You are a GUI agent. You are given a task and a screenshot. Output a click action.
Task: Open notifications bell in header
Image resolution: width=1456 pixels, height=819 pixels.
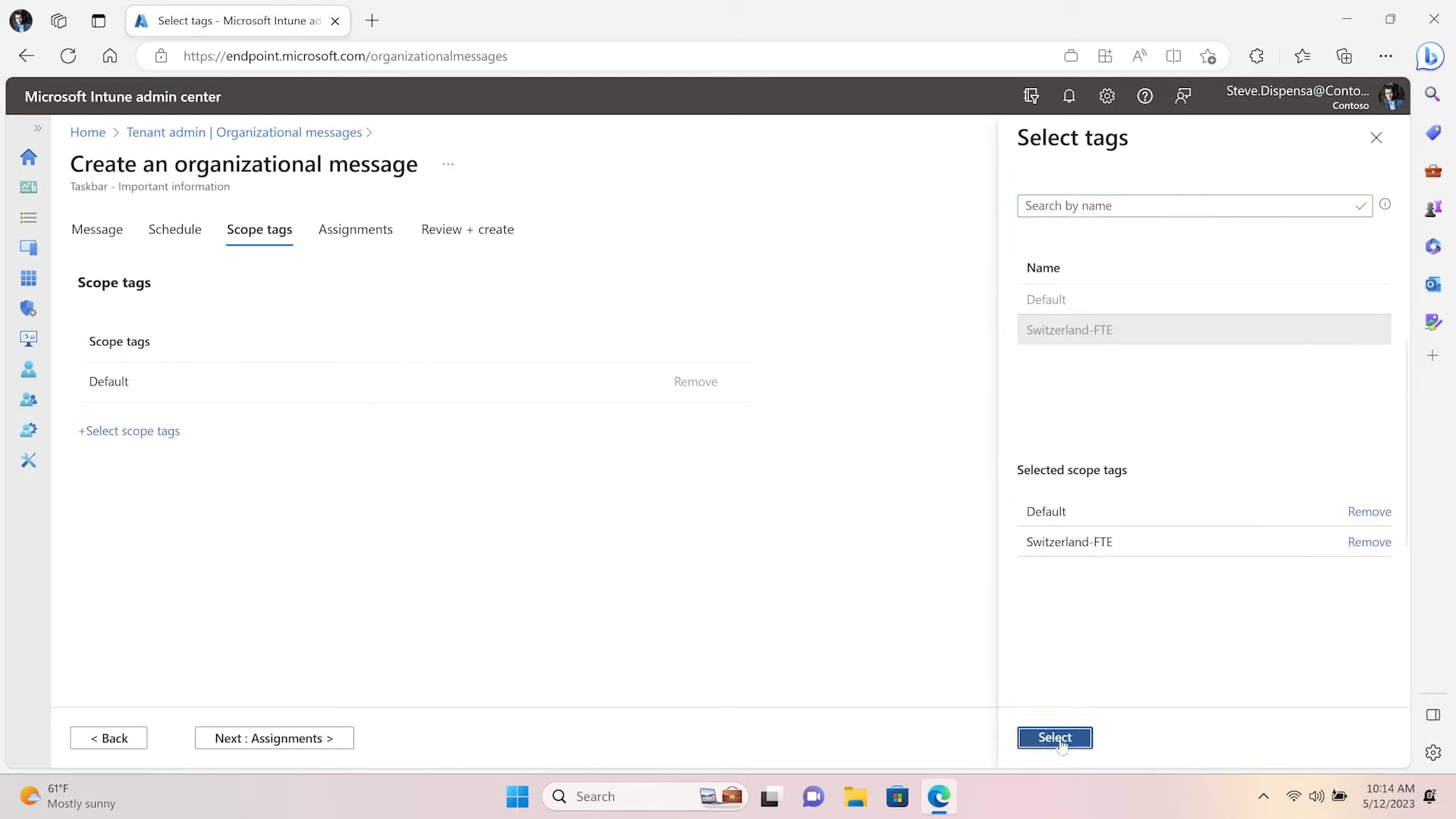1069,96
